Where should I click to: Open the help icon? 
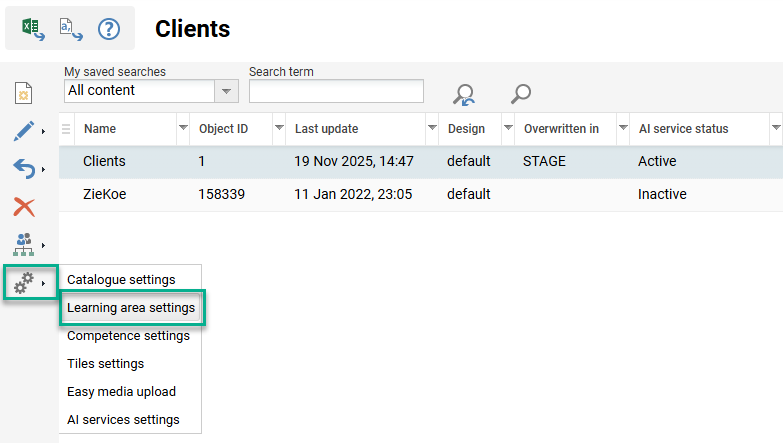(x=109, y=28)
